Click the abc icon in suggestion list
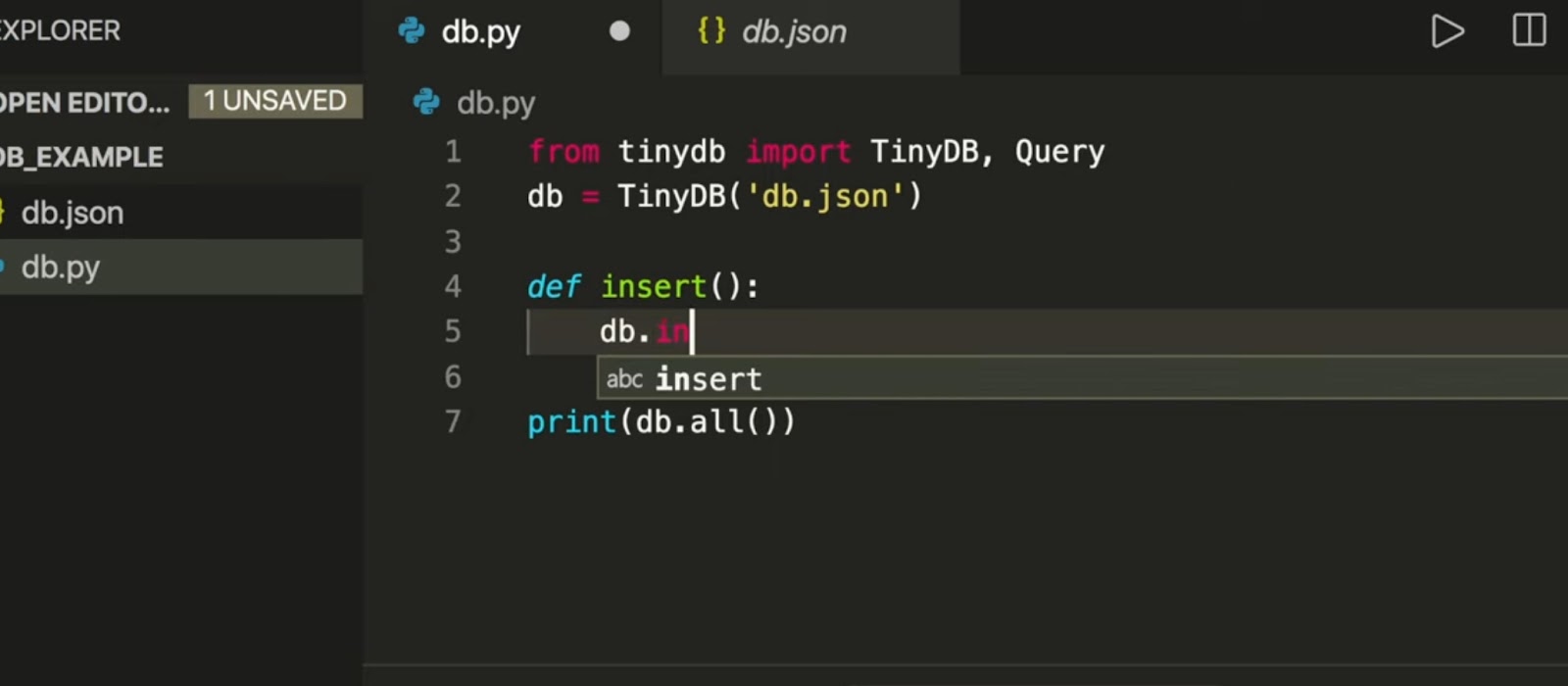This screenshot has height=686, width=1568. 624,379
